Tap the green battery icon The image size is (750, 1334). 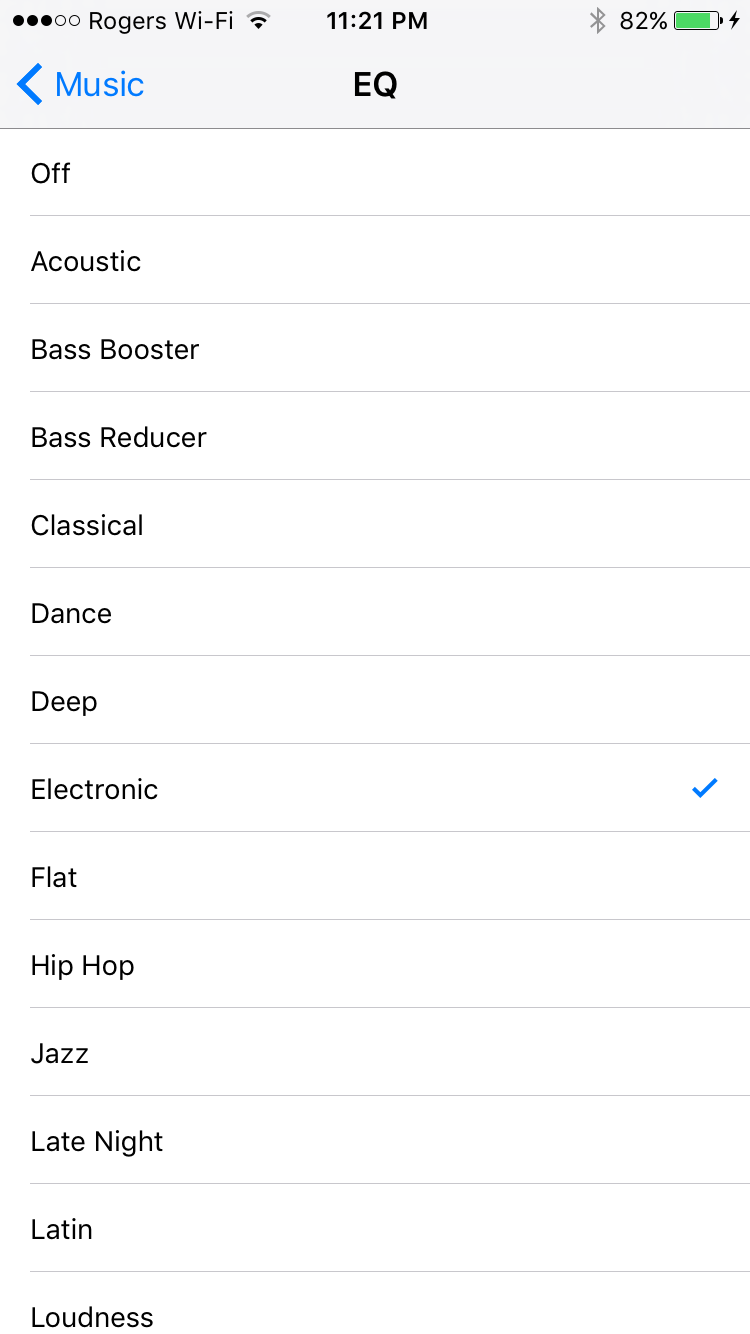click(x=697, y=21)
